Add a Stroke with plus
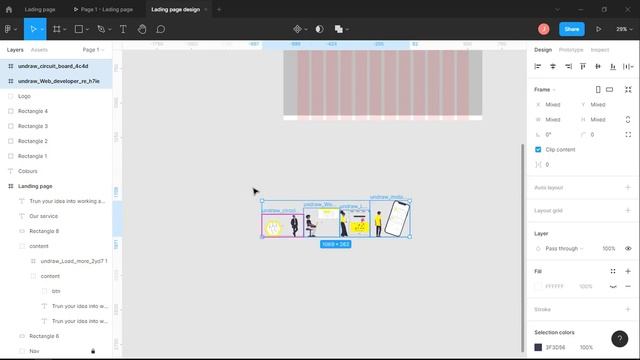640x360 pixels. click(628, 309)
